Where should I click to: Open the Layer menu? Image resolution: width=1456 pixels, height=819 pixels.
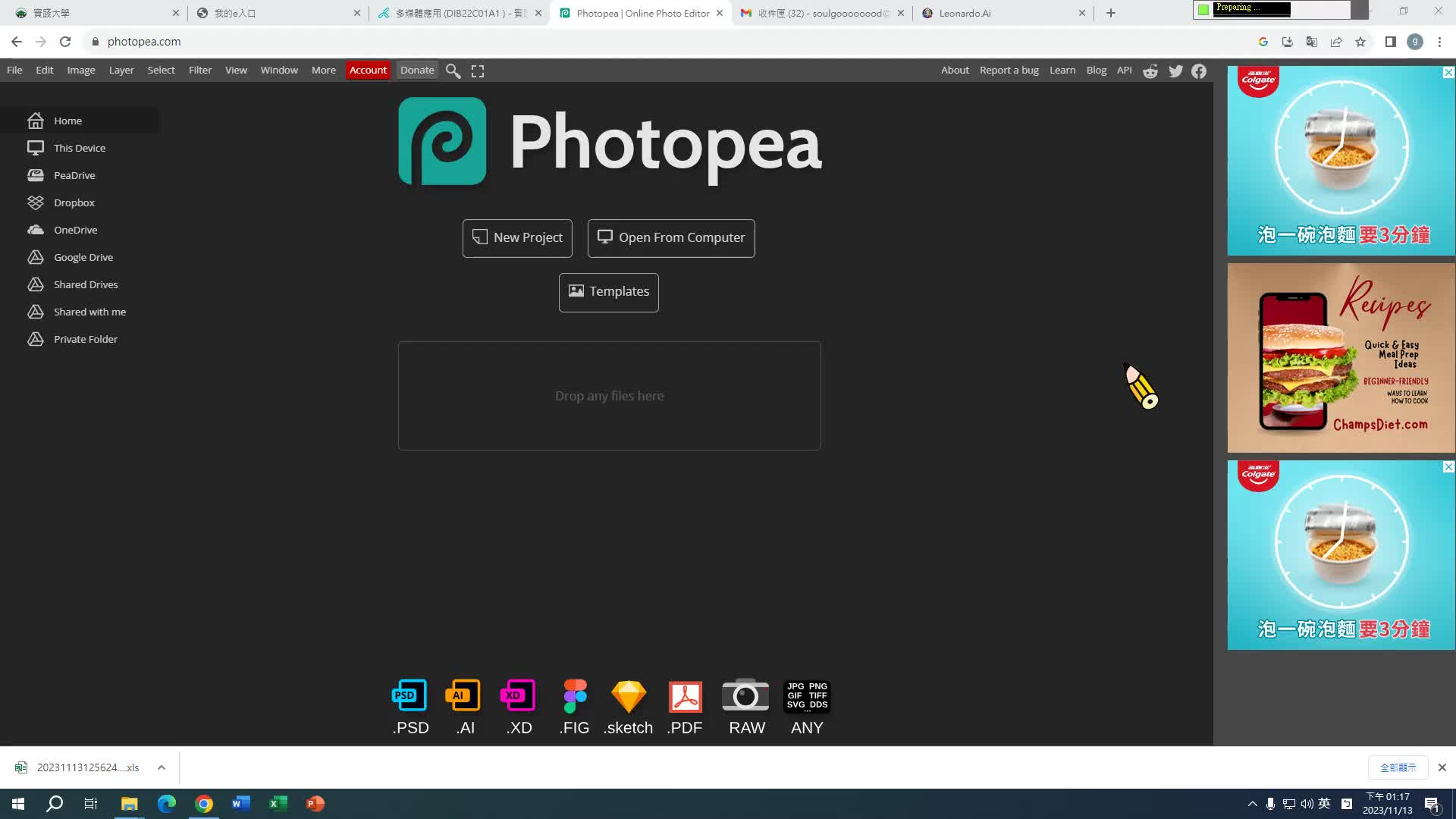pos(121,70)
